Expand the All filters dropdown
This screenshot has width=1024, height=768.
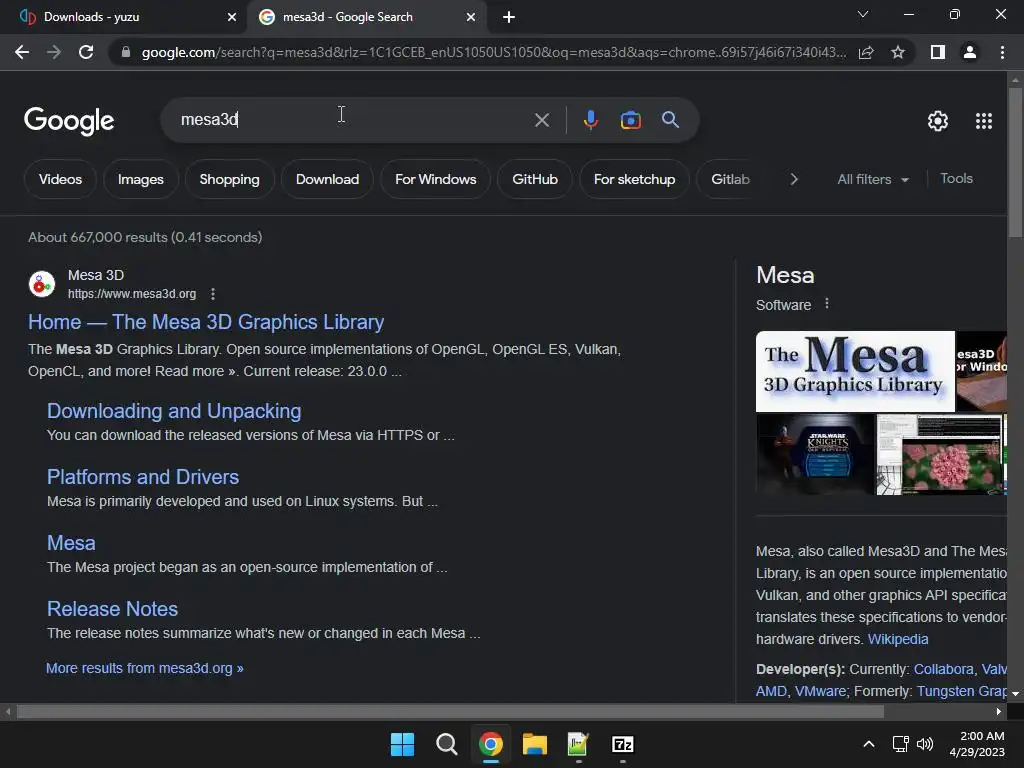point(872,179)
